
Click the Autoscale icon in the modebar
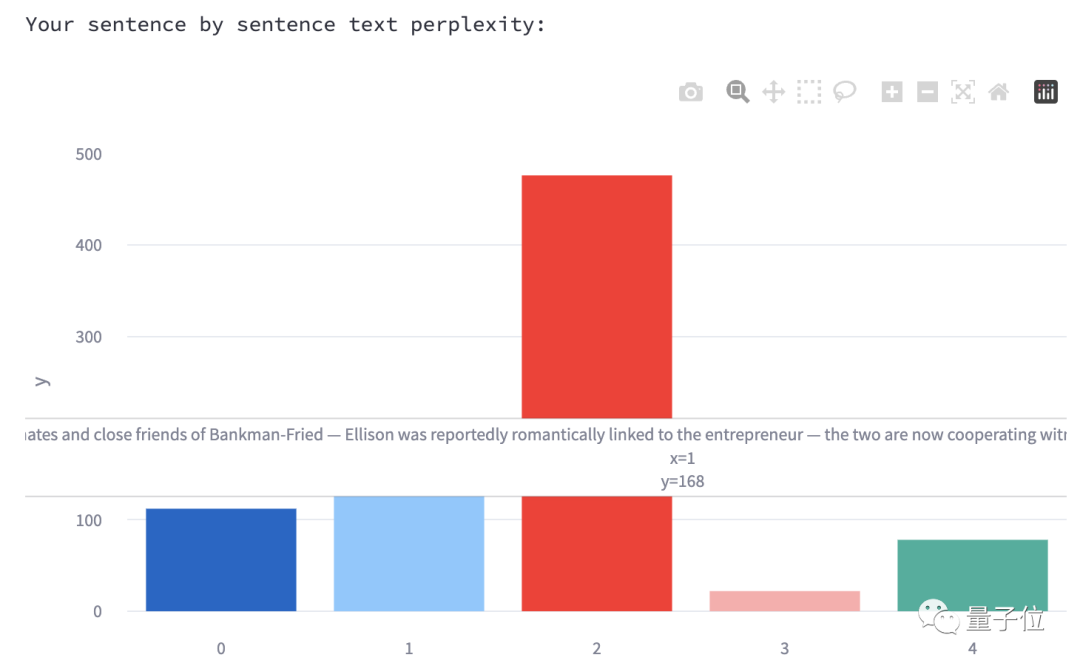962,93
